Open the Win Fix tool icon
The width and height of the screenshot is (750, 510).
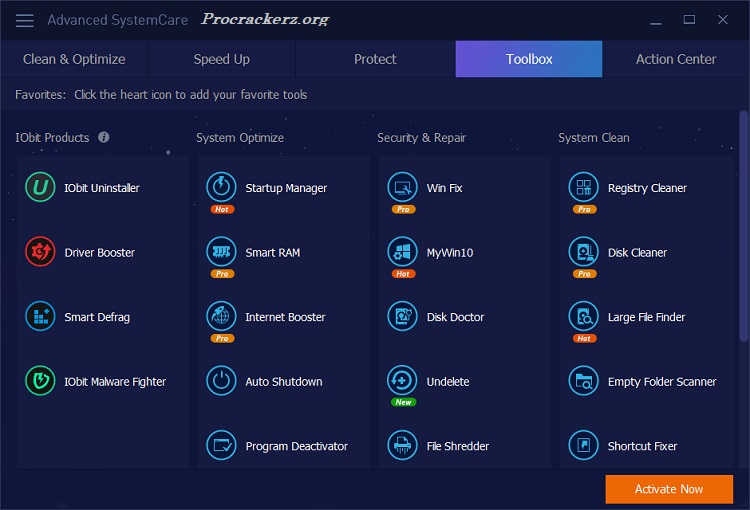(x=402, y=187)
